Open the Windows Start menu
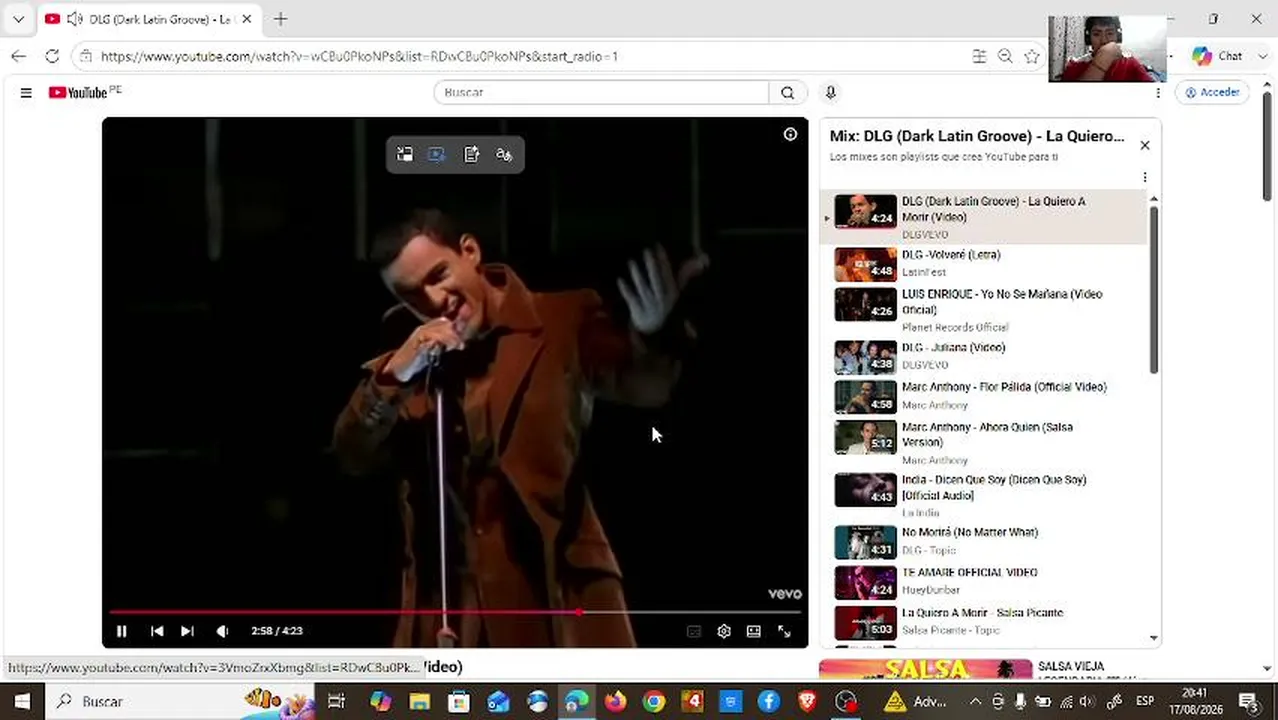1278x720 pixels. click(x=22, y=701)
